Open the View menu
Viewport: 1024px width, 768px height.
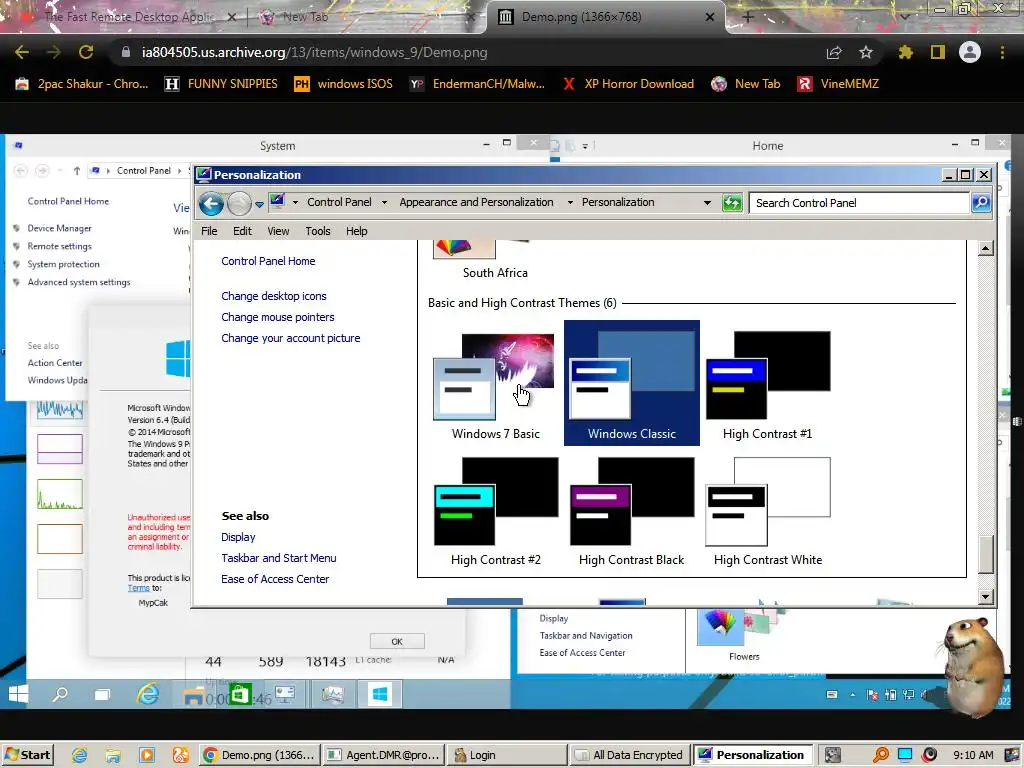click(x=278, y=231)
